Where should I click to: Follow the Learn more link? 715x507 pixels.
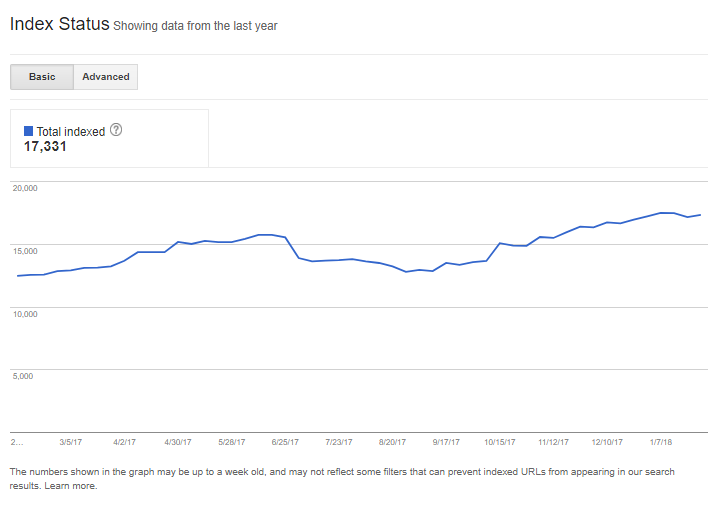(71, 486)
